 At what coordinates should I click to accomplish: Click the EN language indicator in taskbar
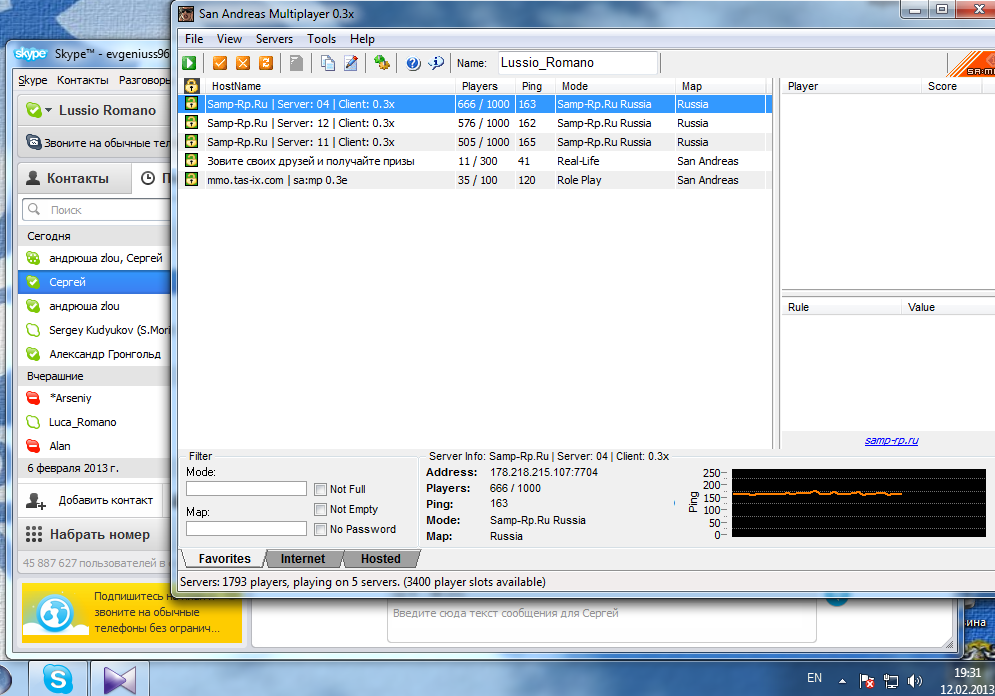click(814, 678)
